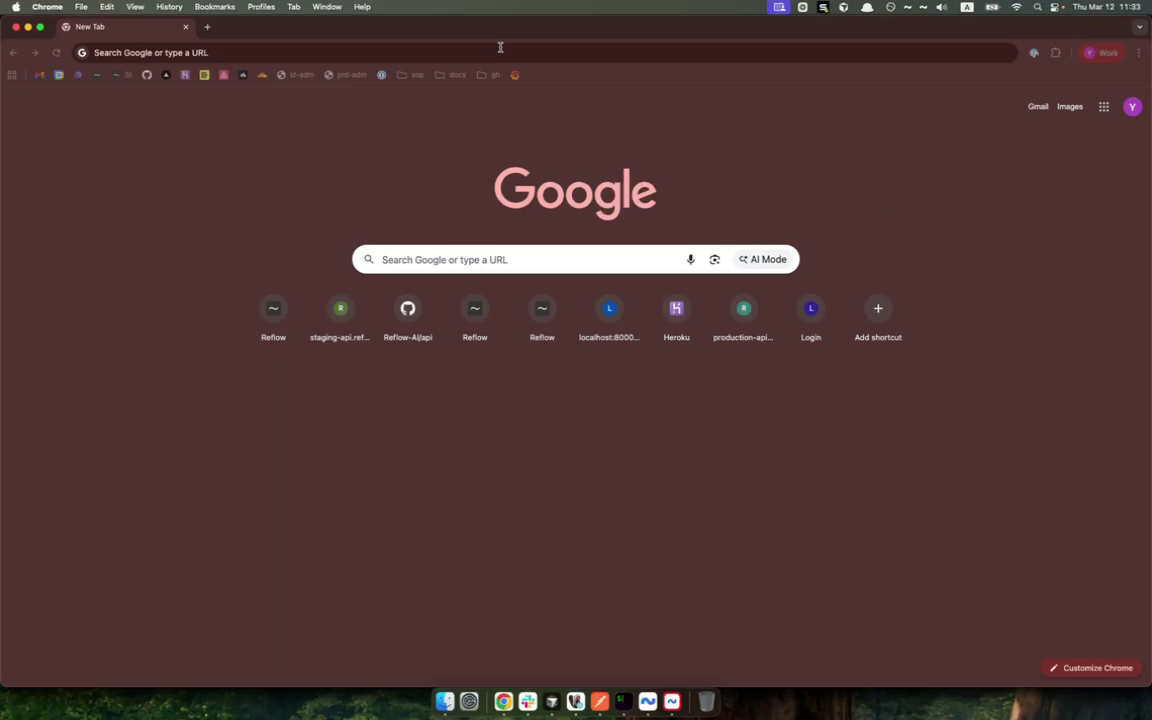The image size is (1152, 720).
Task: Open Chrome's three-dot menu
Action: pyautogui.click(x=1139, y=53)
